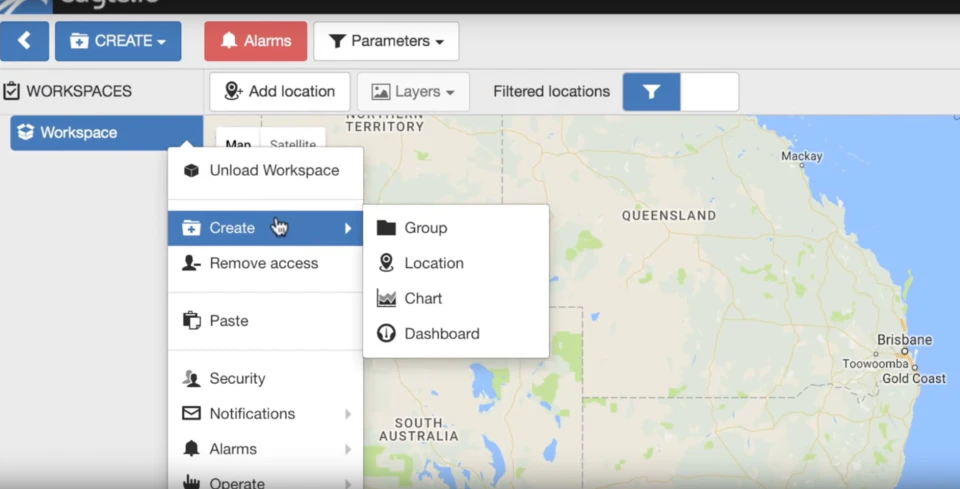
Task: Open the Notifications menu entry
Action: 265,414
